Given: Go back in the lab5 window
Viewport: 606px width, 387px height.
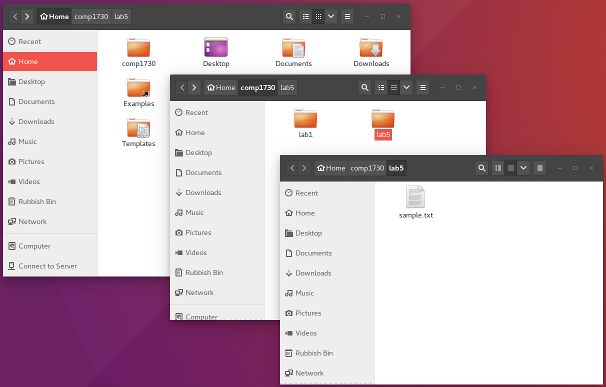Looking at the screenshot, I should tap(292, 168).
